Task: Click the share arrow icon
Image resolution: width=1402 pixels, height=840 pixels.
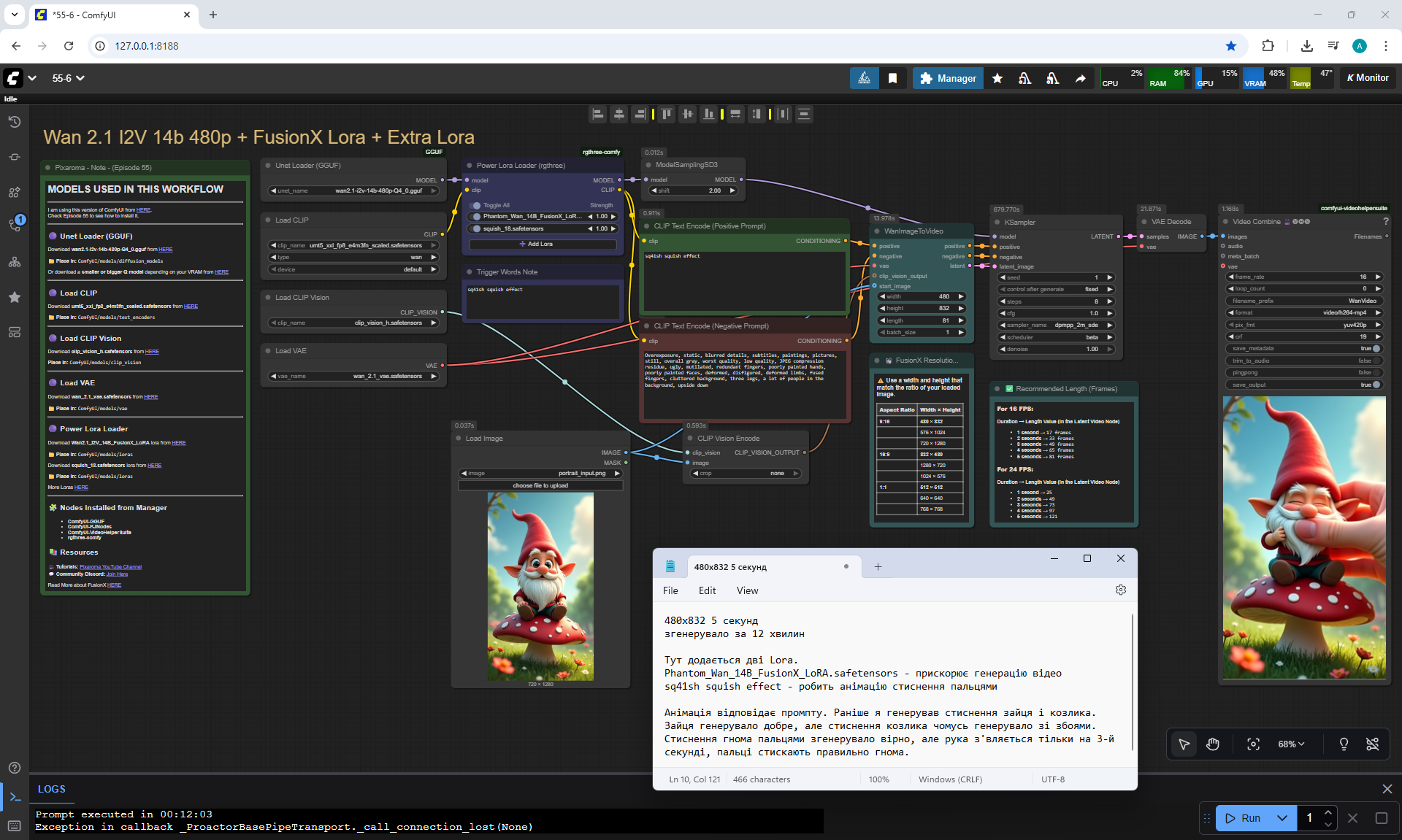Action: [x=1080, y=78]
